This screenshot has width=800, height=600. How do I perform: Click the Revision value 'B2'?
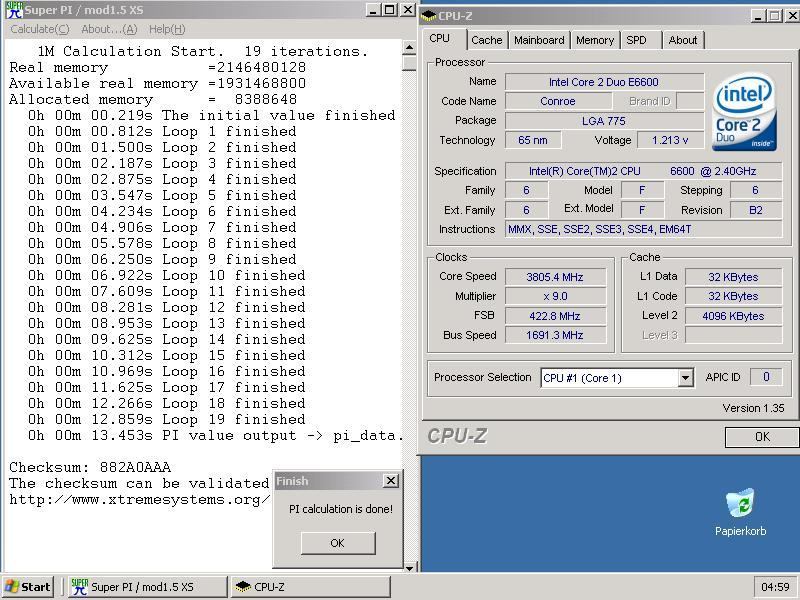click(x=756, y=210)
